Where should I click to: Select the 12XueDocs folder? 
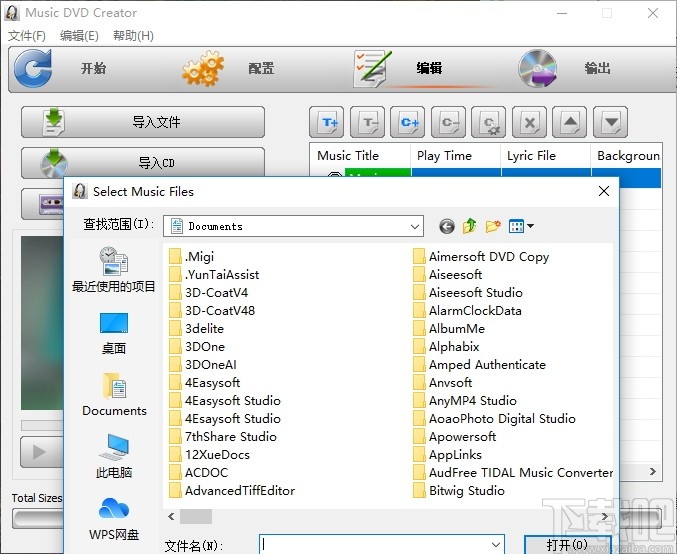click(x=209, y=455)
